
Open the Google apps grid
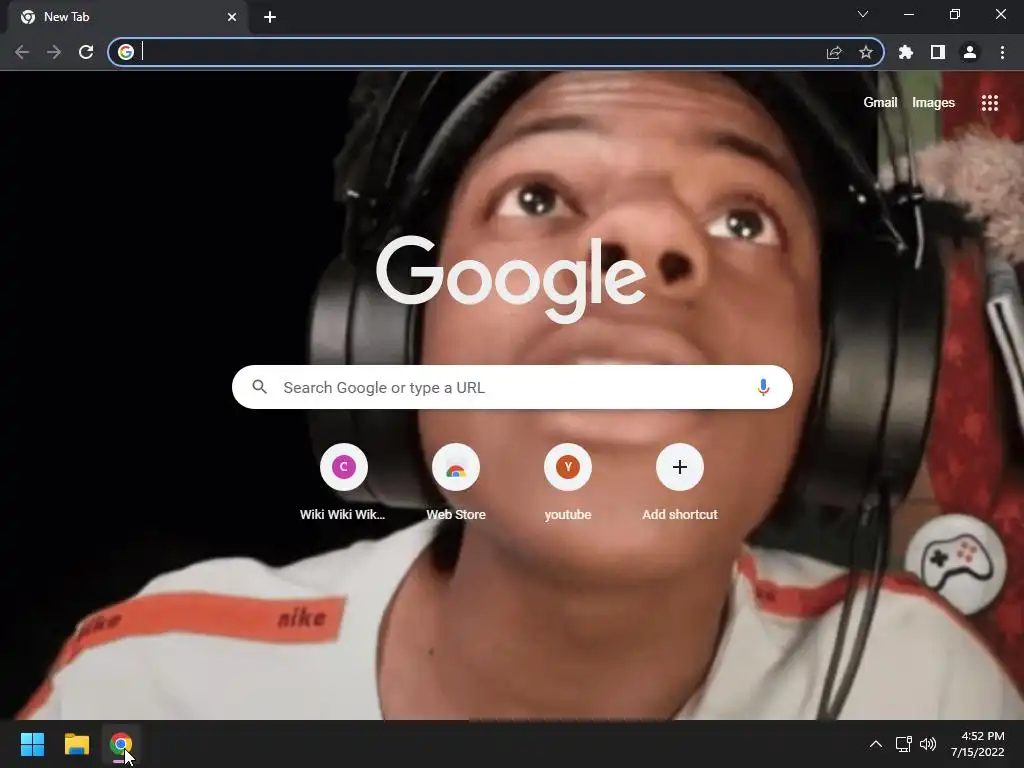(x=990, y=103)
